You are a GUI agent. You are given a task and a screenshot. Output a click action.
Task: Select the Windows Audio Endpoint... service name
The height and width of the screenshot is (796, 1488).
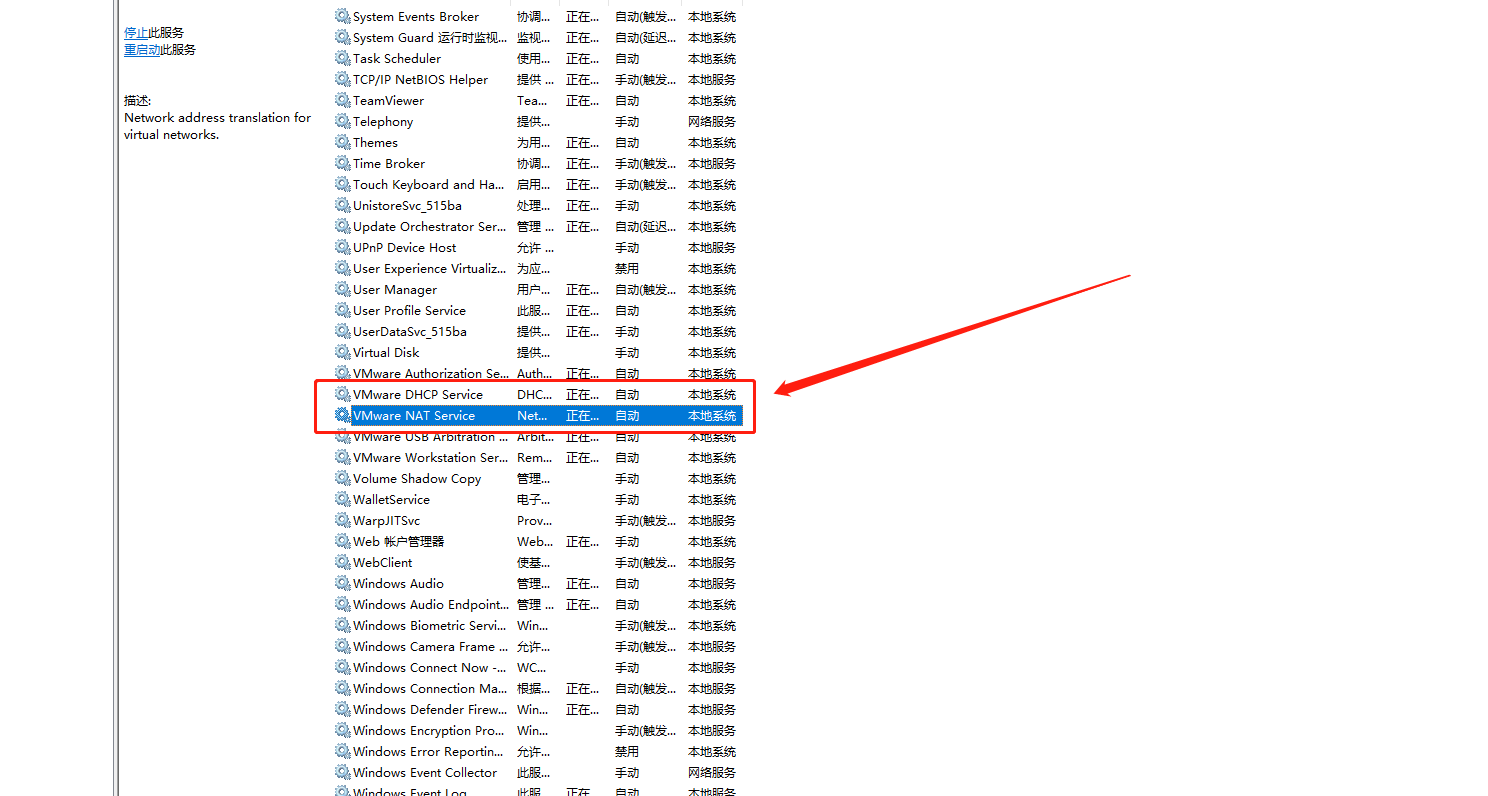tap(431, 605)
